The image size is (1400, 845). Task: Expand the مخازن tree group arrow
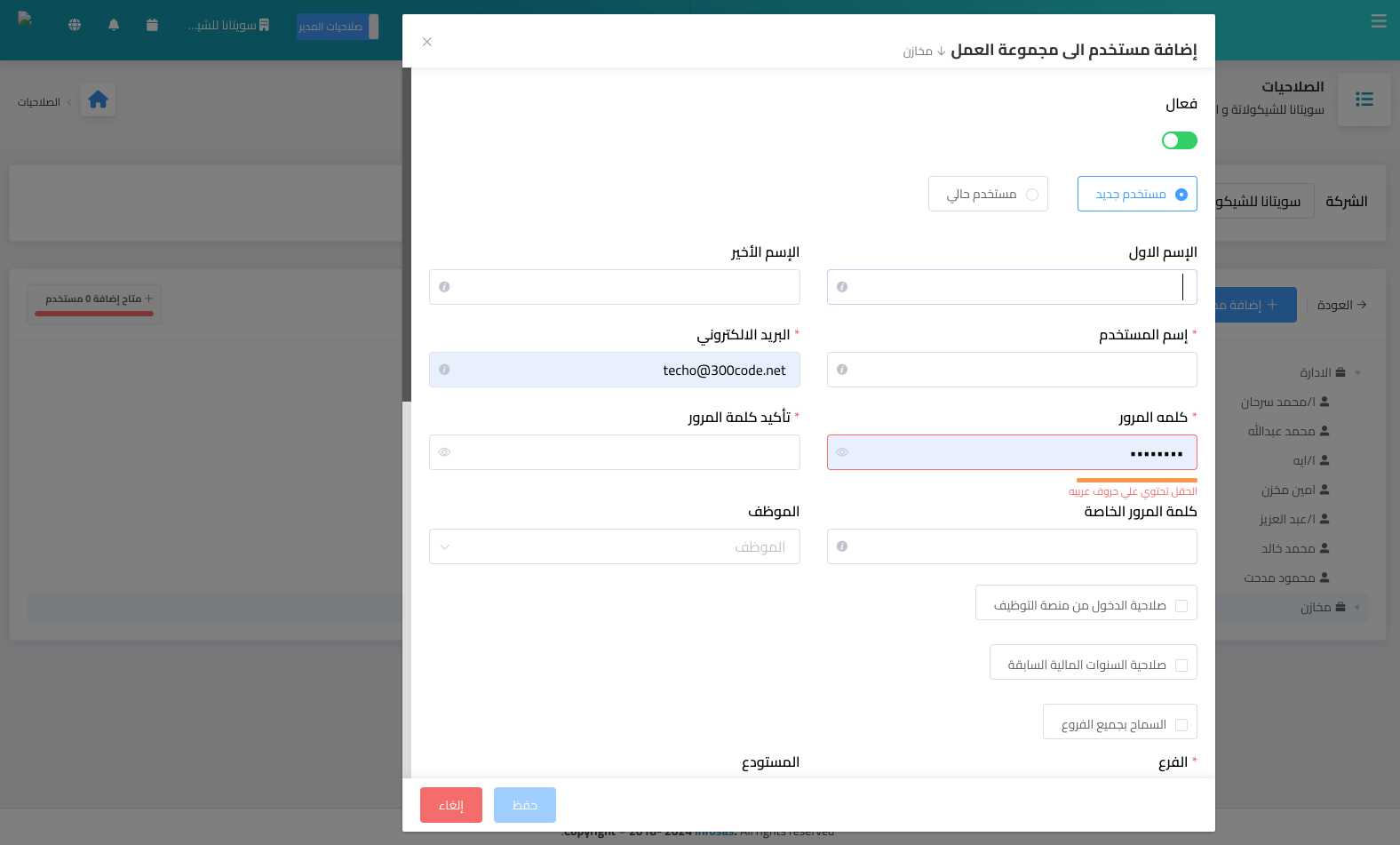[1357, 608]
